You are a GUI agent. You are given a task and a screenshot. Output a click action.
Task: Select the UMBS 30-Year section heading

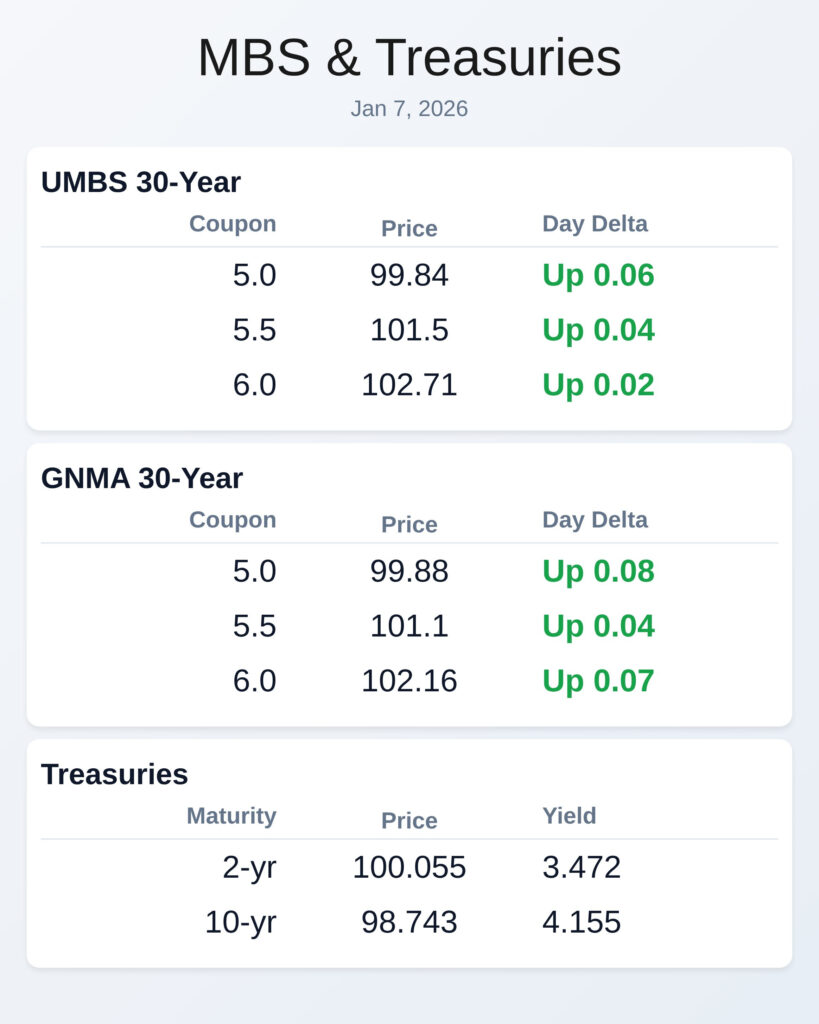click(141, 182)
